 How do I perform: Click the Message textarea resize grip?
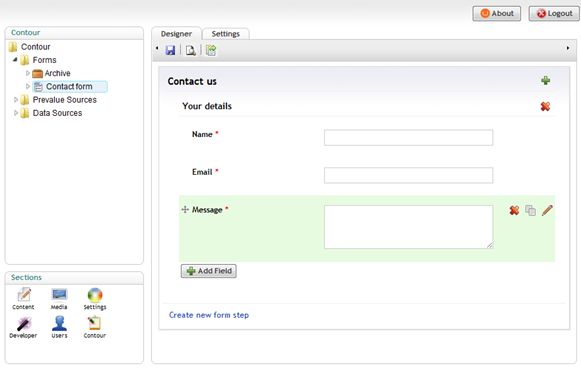coord(489,245)
